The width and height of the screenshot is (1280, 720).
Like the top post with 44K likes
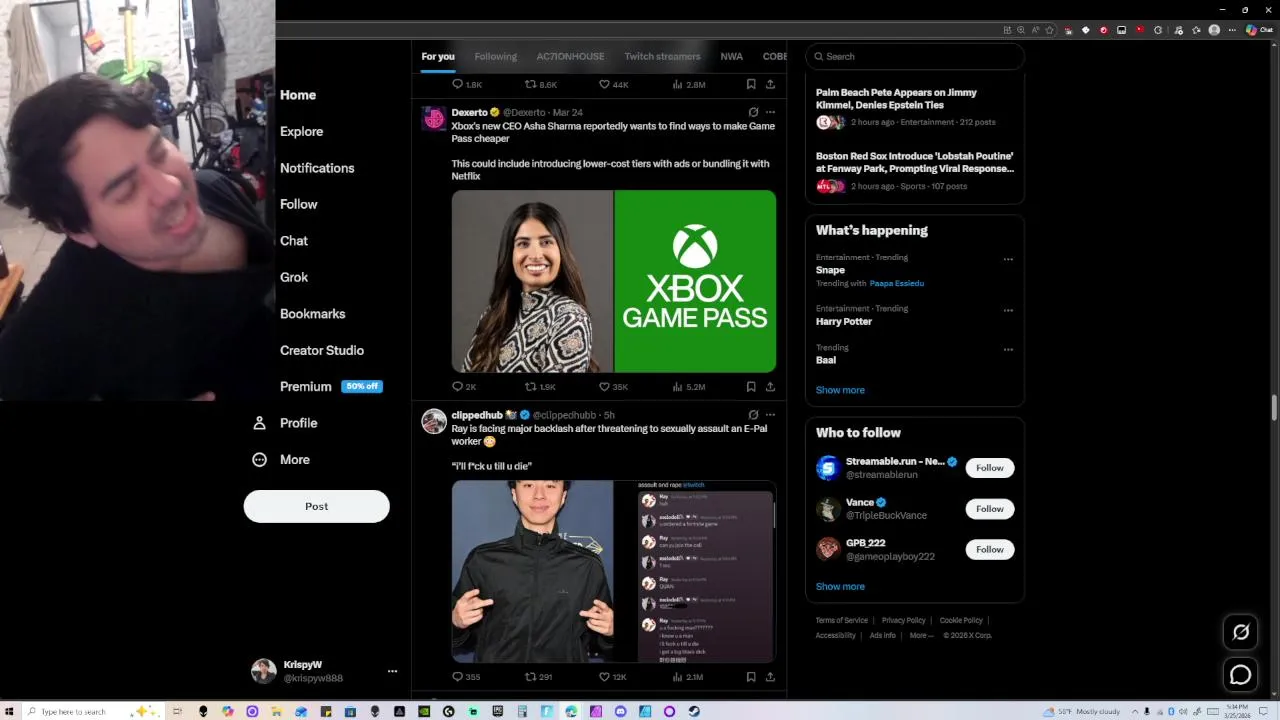(613, 85)
